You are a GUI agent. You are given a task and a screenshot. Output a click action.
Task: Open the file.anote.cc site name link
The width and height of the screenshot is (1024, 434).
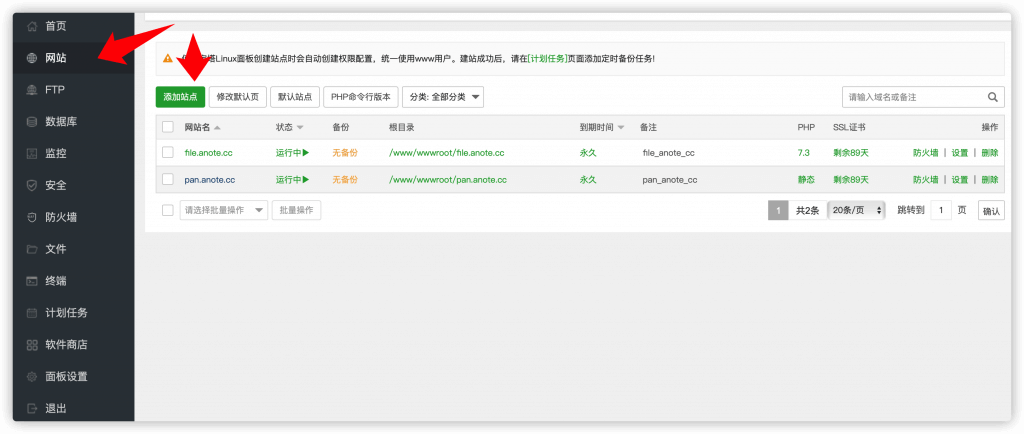208,153
